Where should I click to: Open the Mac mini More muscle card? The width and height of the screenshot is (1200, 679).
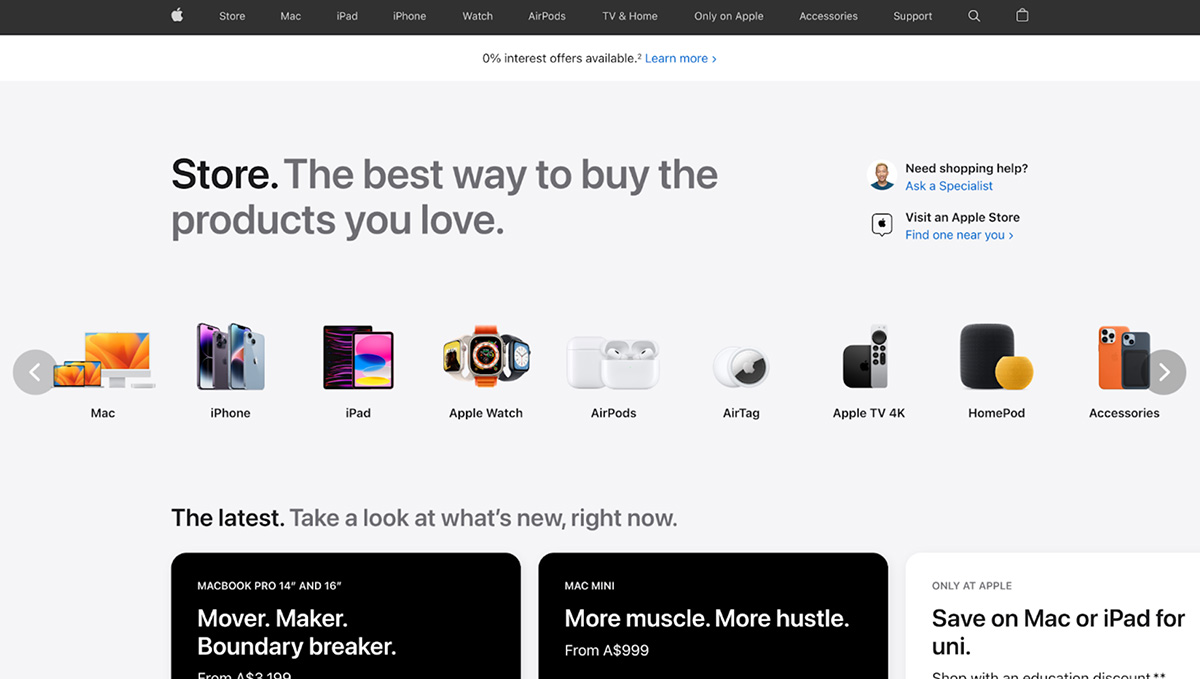coord(713,616)
